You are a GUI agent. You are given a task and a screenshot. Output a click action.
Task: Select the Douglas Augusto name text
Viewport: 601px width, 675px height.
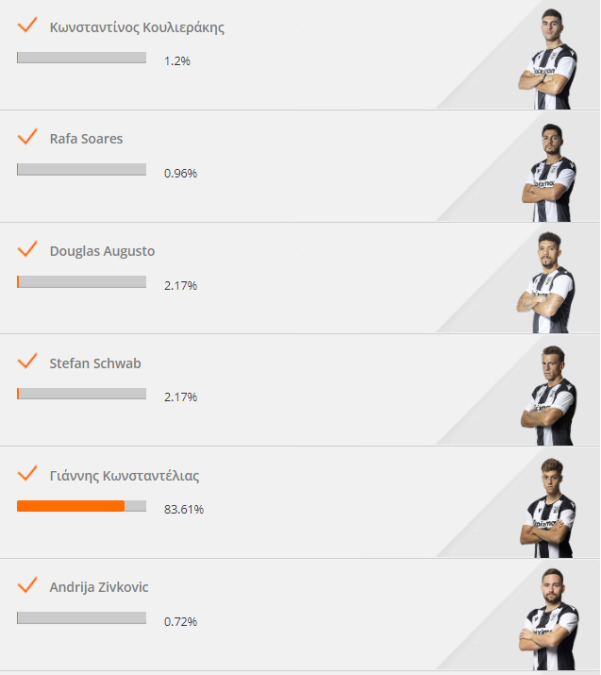click(x=102, y=251)
